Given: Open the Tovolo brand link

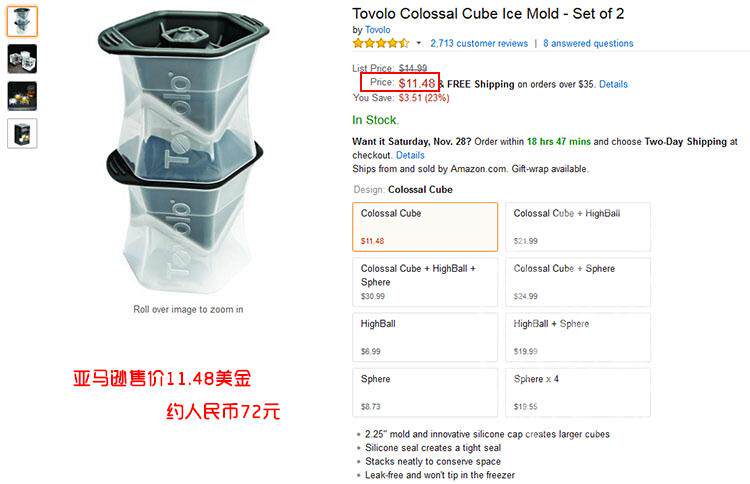Looking at the screenshot, I should pyautogui.click(x=377, y=30).
